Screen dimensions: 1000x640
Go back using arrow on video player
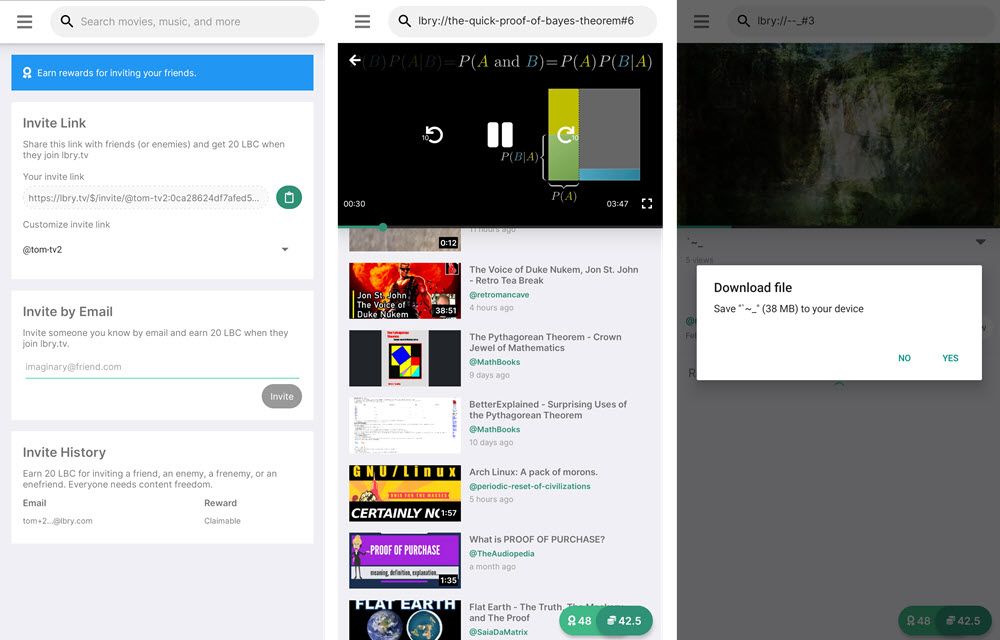pos(355,61)
